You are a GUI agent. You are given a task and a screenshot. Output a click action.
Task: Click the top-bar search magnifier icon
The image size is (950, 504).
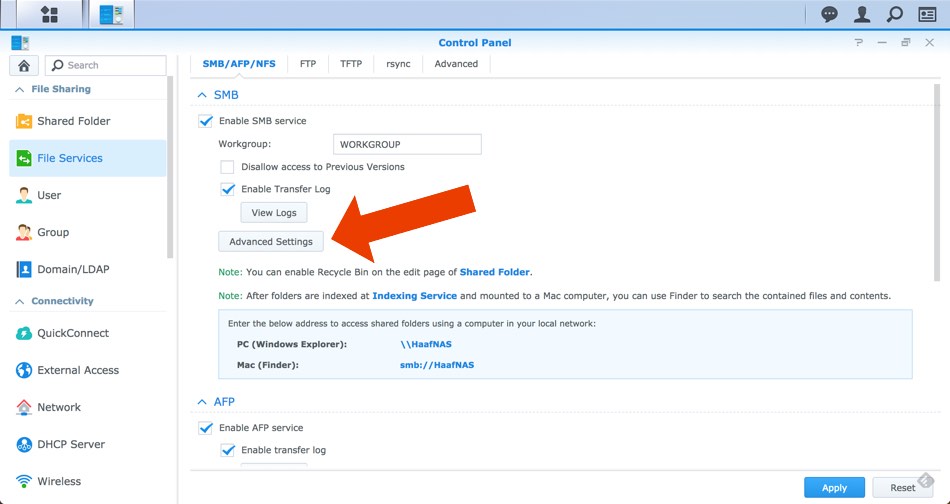[895, 14]
